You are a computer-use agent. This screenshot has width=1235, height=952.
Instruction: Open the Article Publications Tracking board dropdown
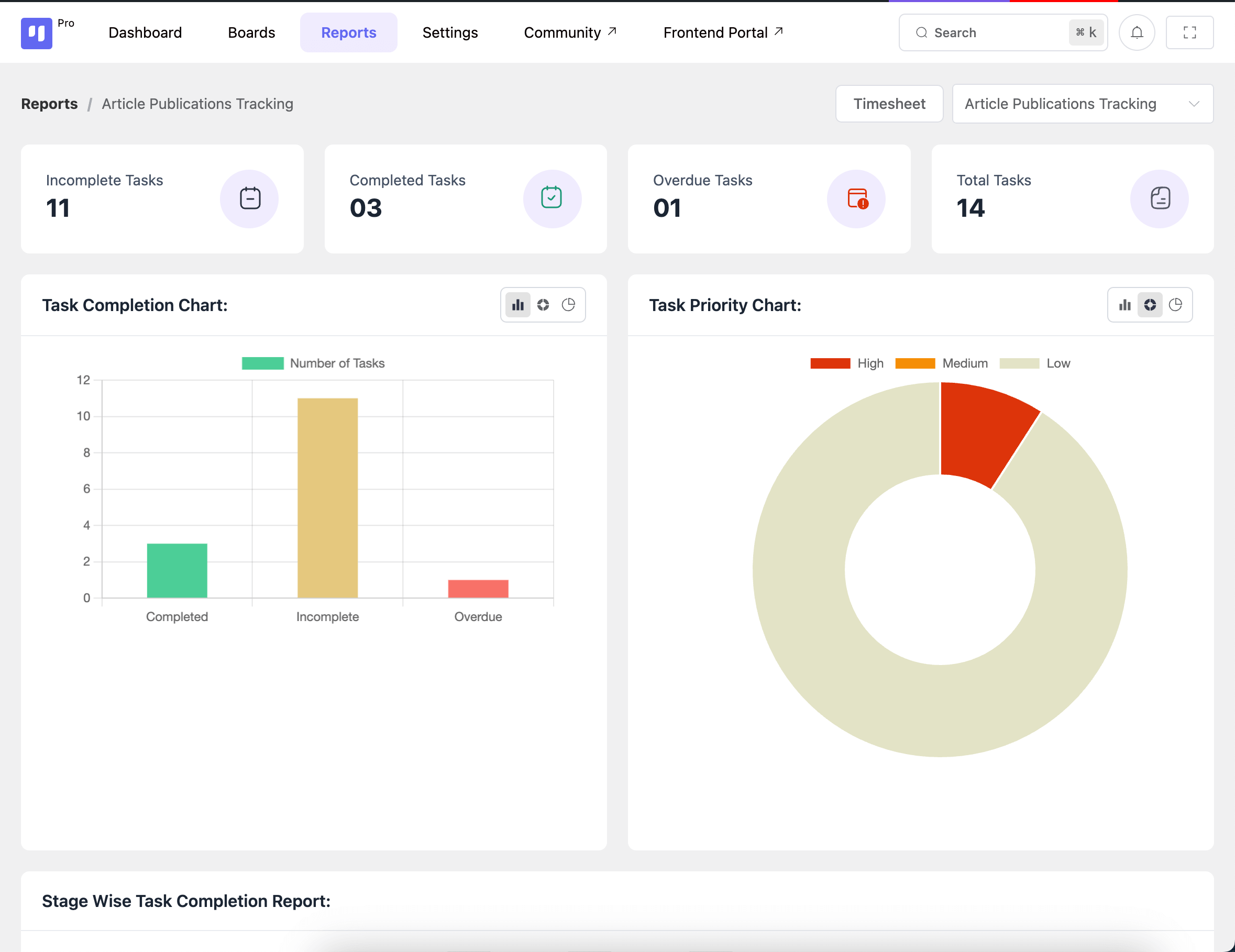(1082, 104)
